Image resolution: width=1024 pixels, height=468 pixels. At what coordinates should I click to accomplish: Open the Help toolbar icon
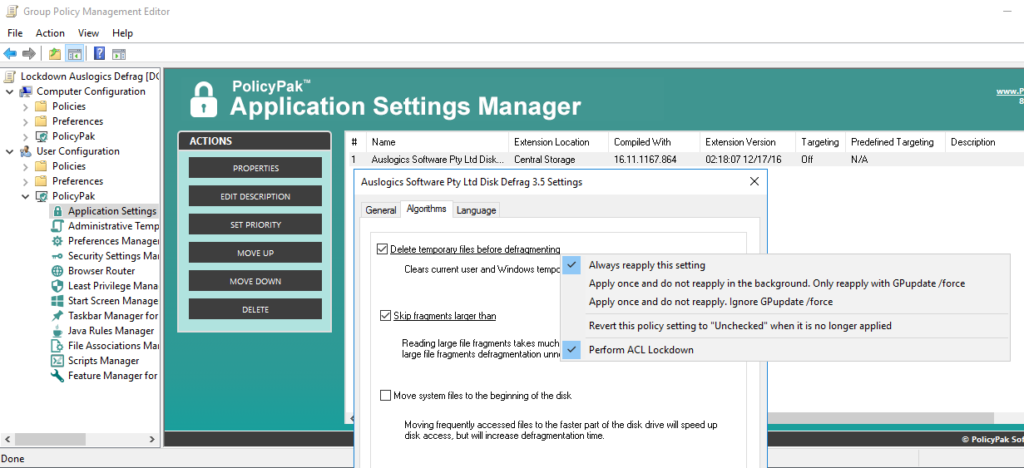(x=100, y=54)
